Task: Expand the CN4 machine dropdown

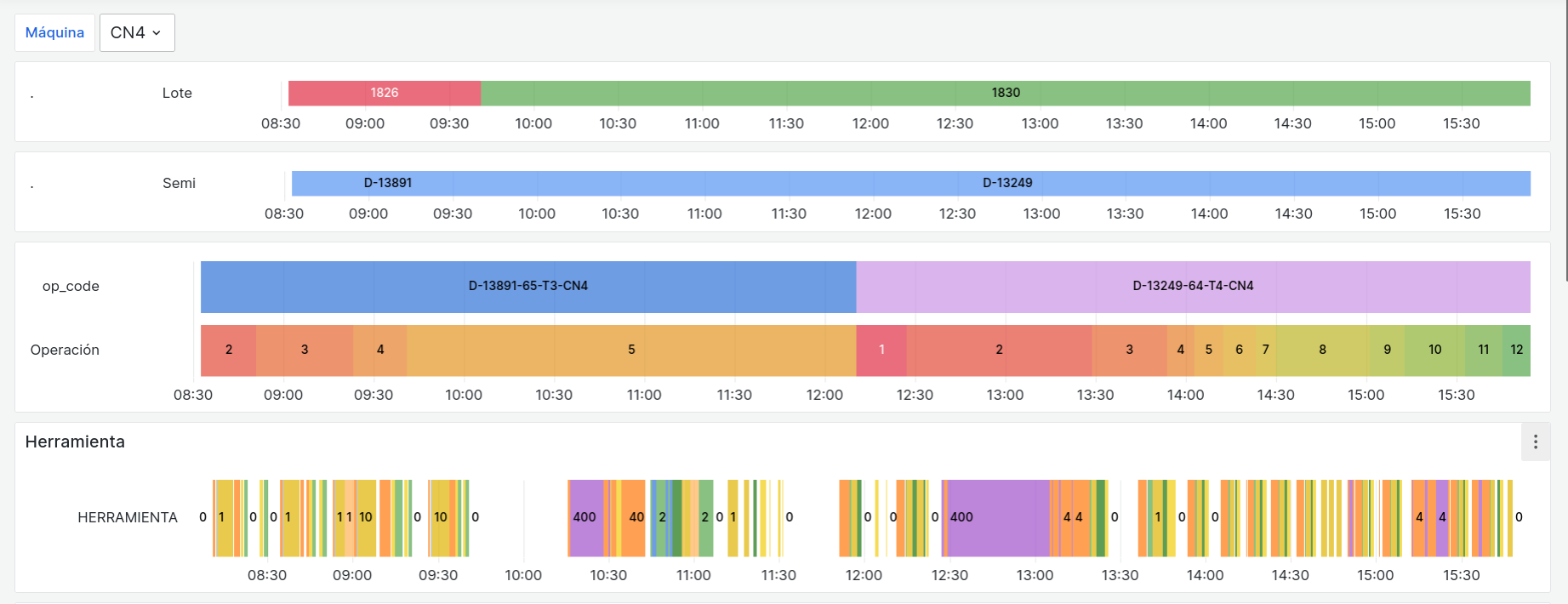Action: (x=137, y=33)
